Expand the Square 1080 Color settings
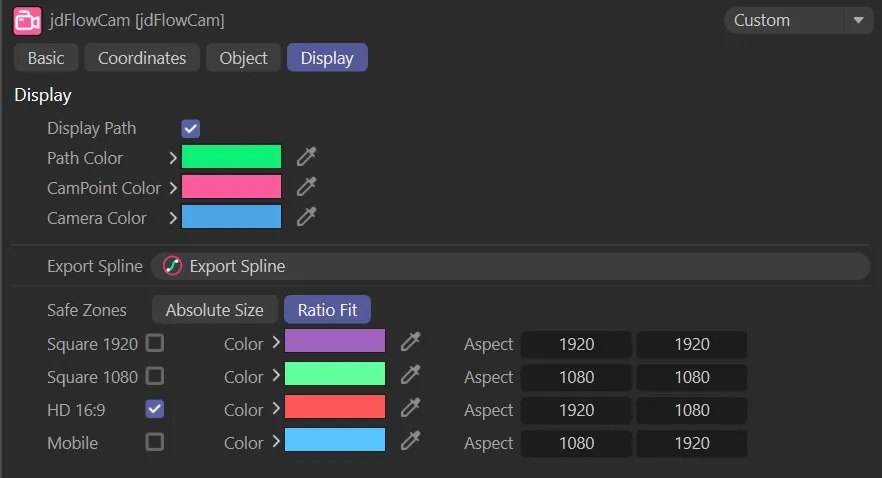This screenshot has width=882, height=478. coord(276,376)
